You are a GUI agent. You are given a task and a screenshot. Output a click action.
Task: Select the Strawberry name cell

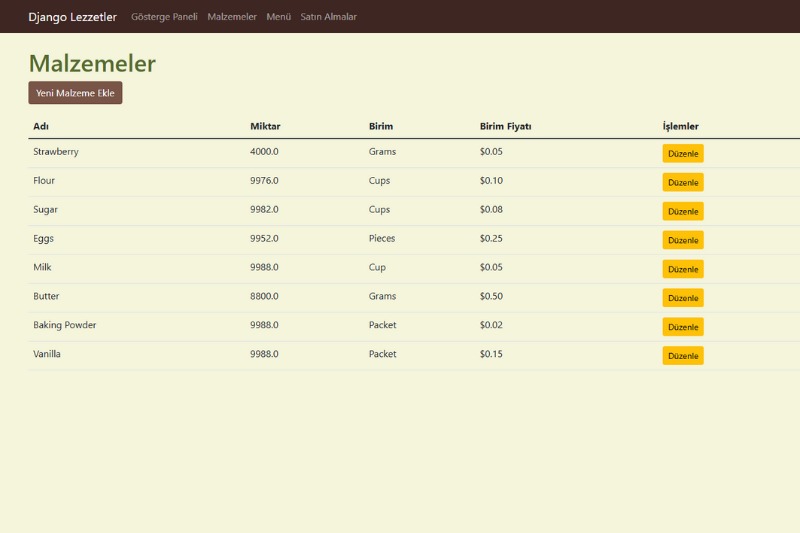[x=56, y=152]
